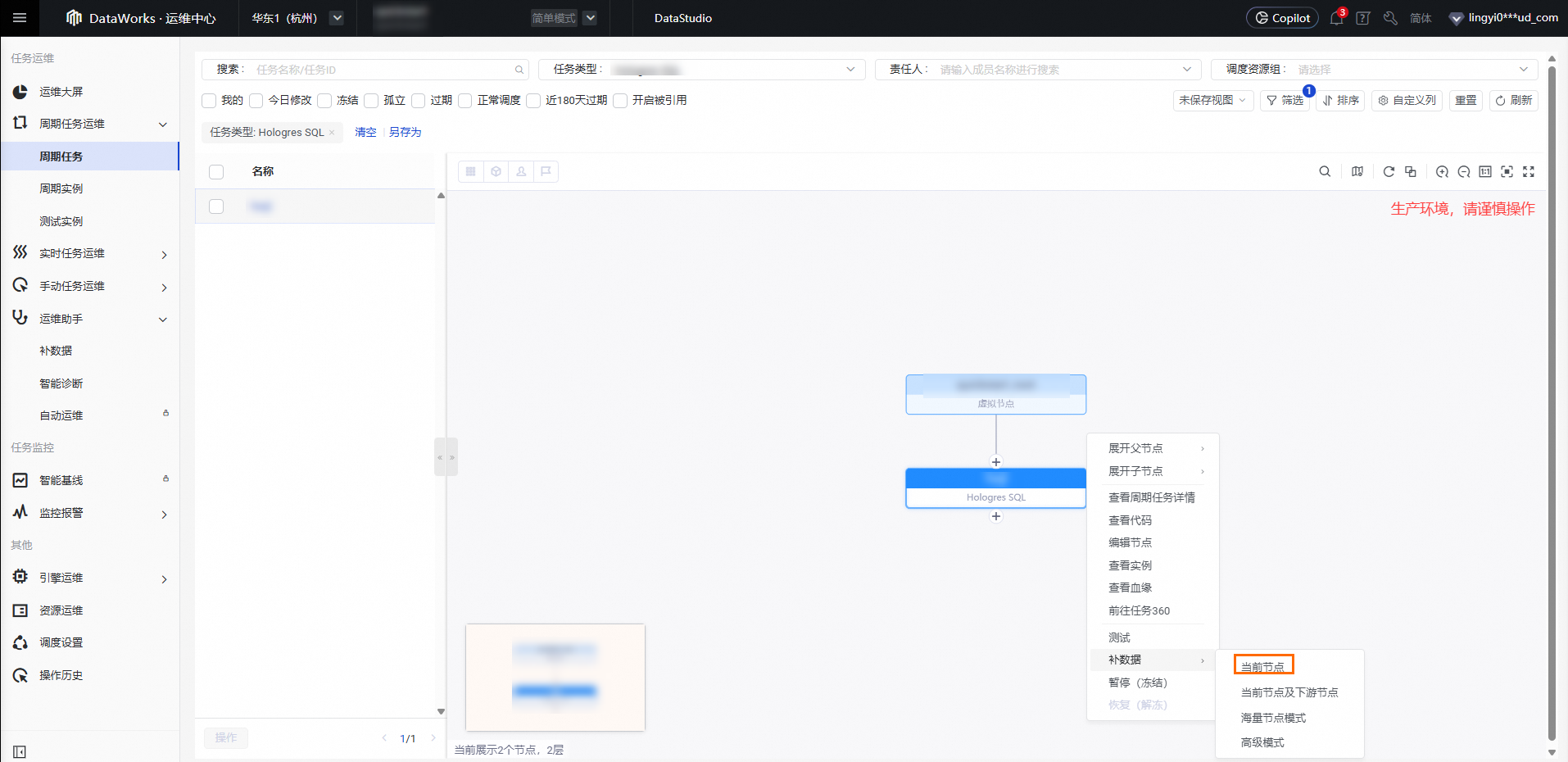The width and height of the screenshot is (1568, 762).
Task: Add downstream node with plus below Hologres SQL
Action: 996,516
